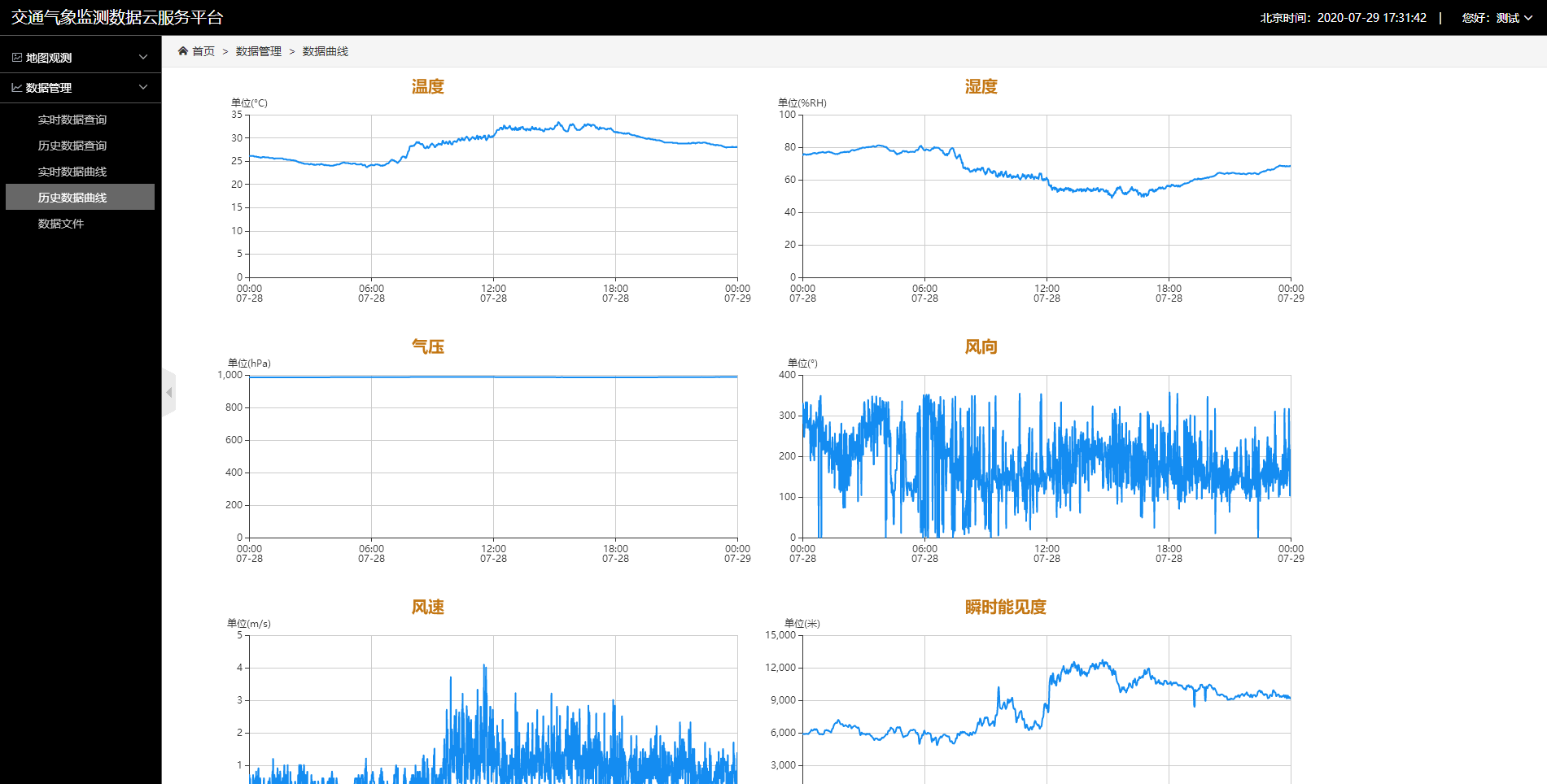This screenshot has height=784, width=1547.
Task: Open the user 测试 dropdown arrow
Action: click(x=1528, y=18)
